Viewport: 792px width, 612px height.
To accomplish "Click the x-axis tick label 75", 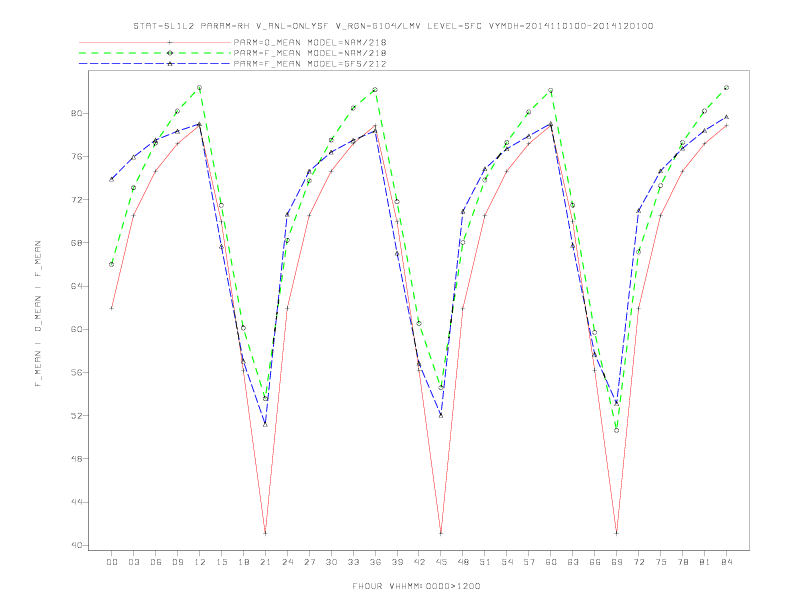I will [x=661, y=562].
